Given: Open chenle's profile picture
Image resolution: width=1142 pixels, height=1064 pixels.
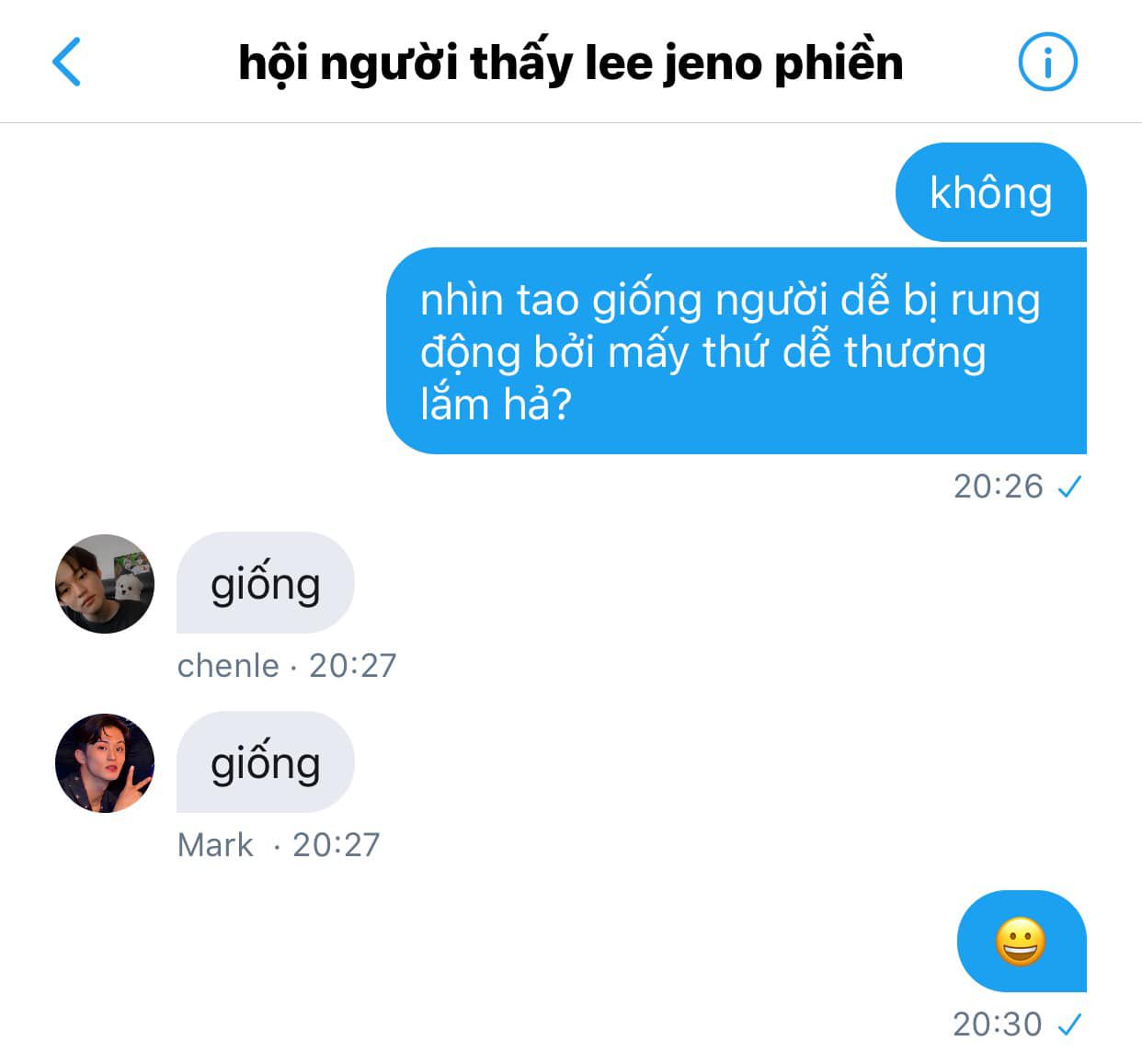Looking at the screenshot, I should (x=105, y=583).
